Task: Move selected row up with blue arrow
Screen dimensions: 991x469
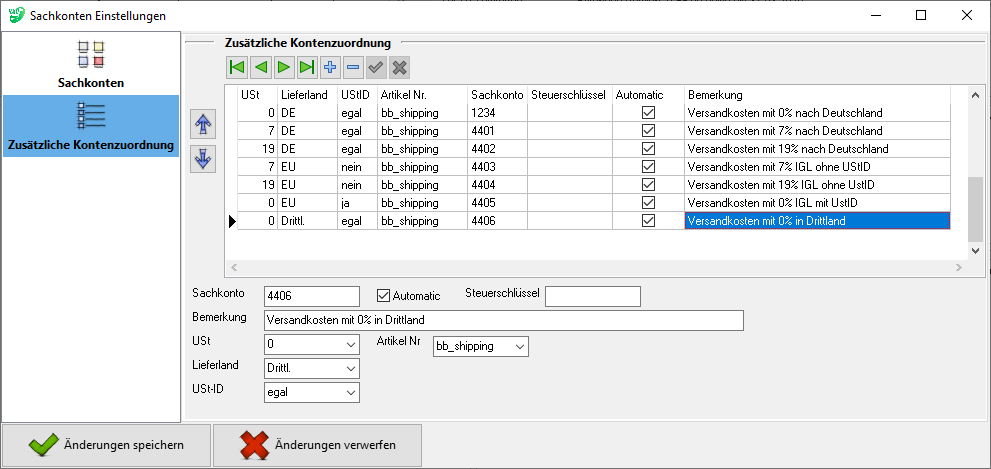Action: (203, 124)
